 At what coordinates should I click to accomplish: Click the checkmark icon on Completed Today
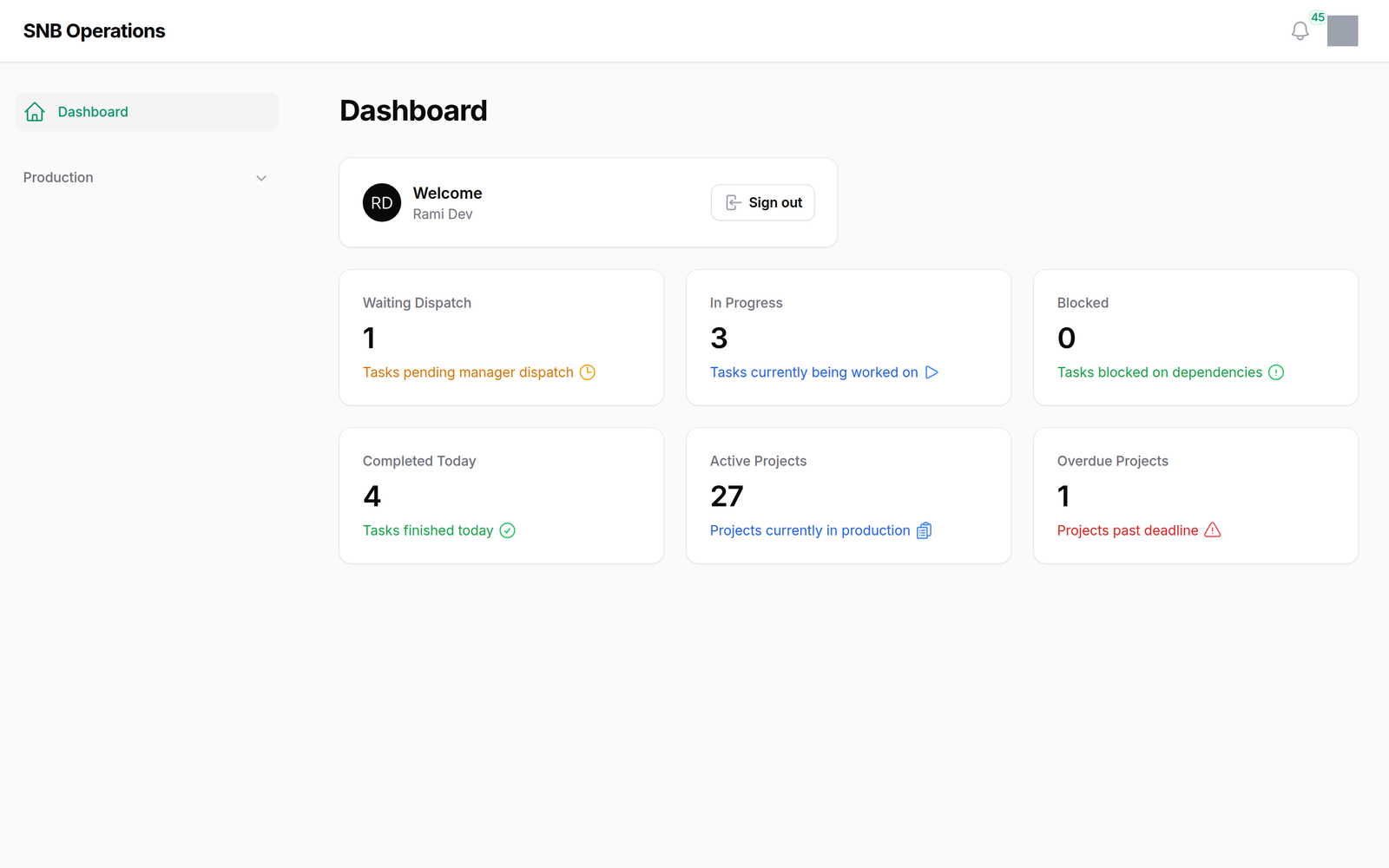508,530
